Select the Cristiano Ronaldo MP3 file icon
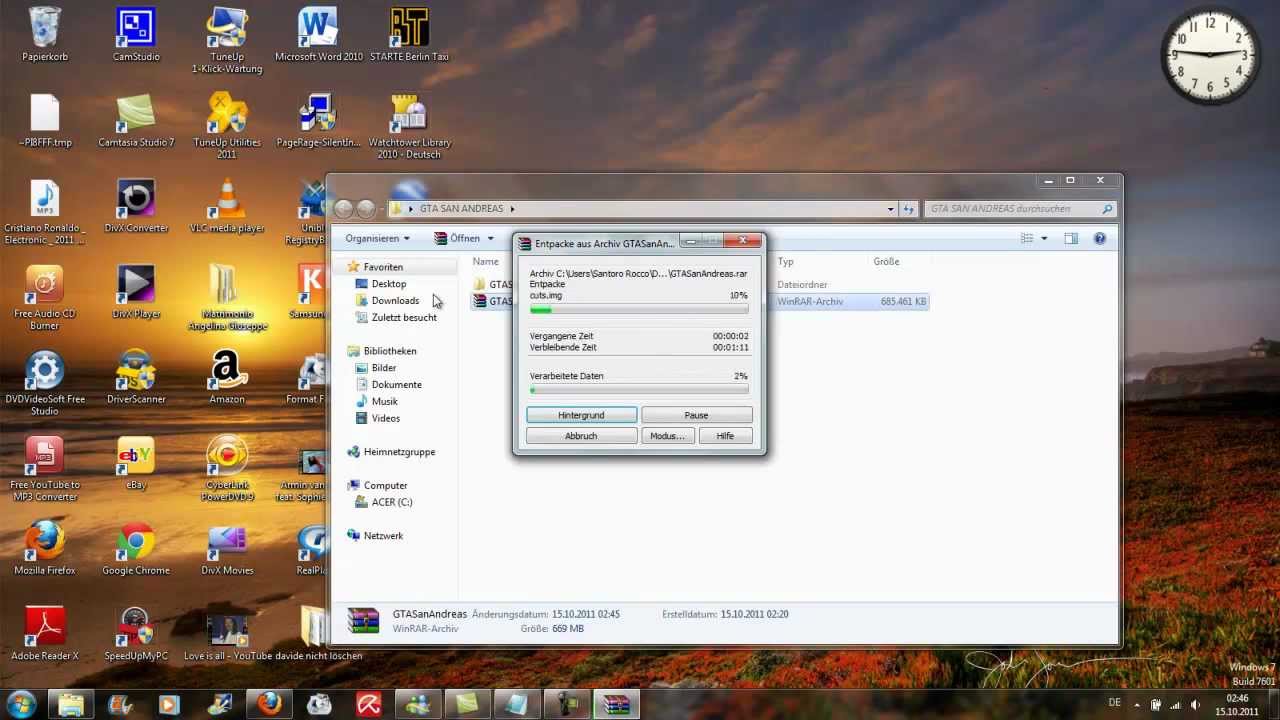This screenshot has width=1280, height=720. tap(45, 212)
